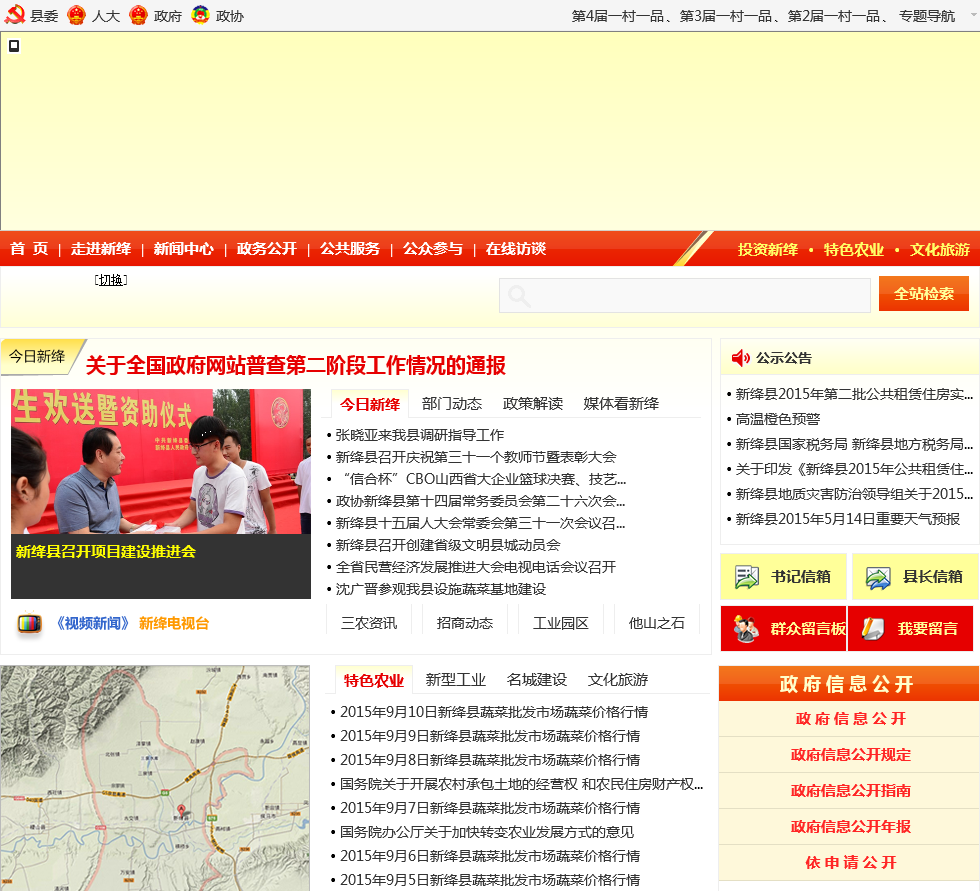Go to 文化旅游 in the red nav bar
Screen dimensions: 980x891
tap(939, 249)
